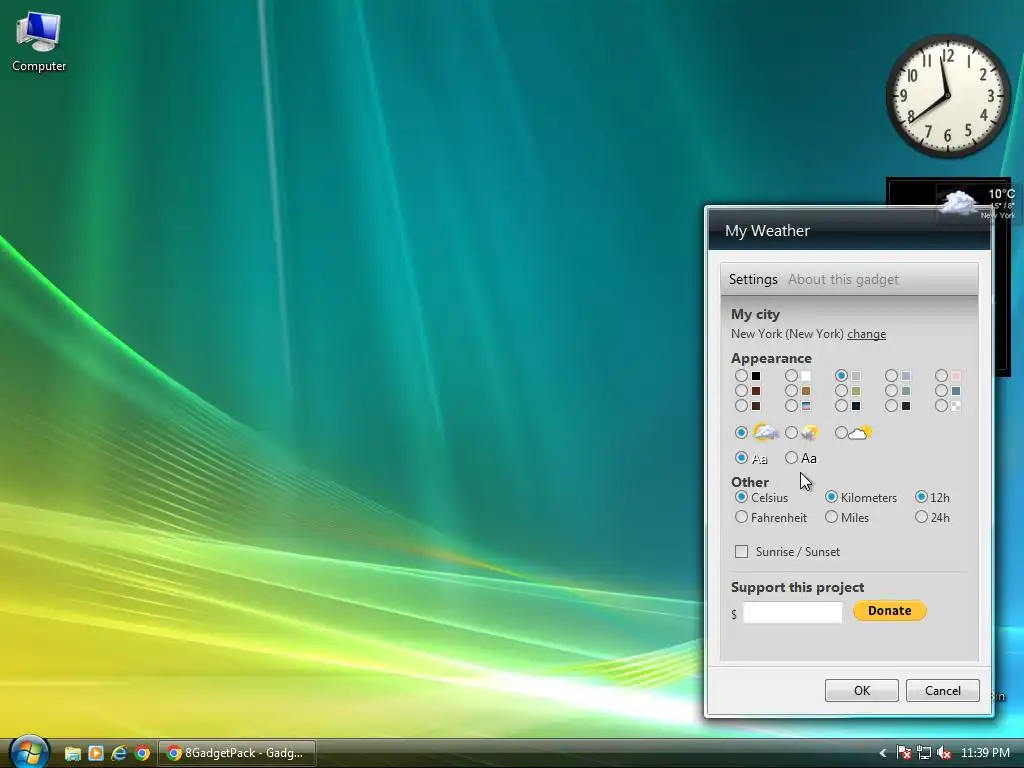Screen dimensions: 1024x768
Task: Select the 24h time format
Action: 921,517
